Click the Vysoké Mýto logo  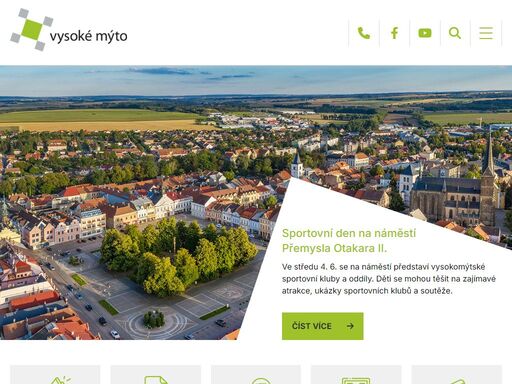click(x=69, y=30)
